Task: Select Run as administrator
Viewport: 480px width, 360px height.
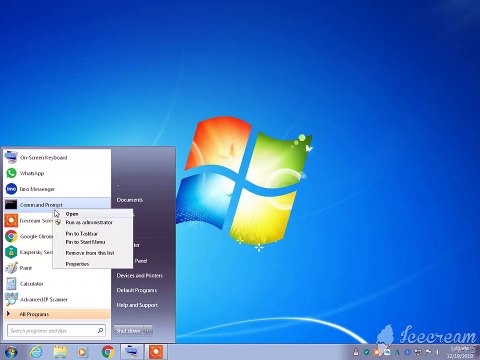Action: 93,222
